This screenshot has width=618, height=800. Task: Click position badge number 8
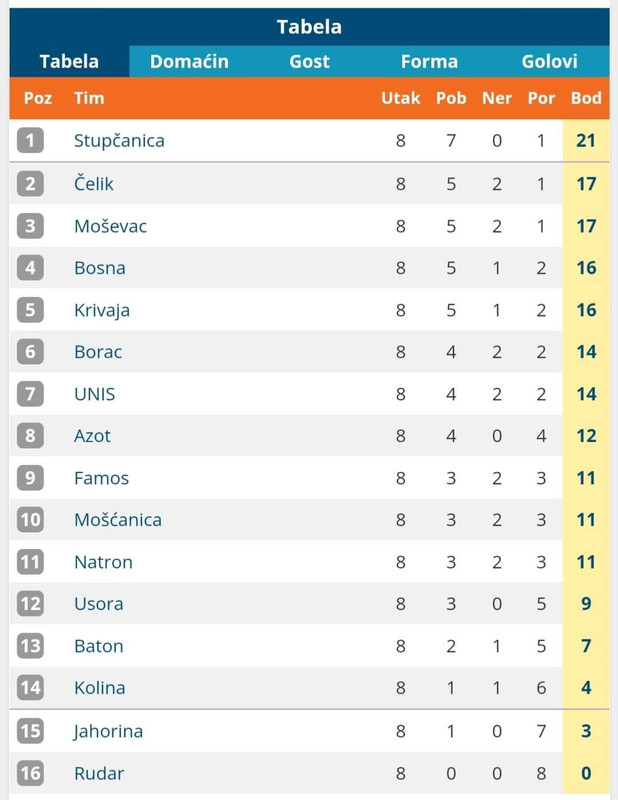(x=30, y=435)
